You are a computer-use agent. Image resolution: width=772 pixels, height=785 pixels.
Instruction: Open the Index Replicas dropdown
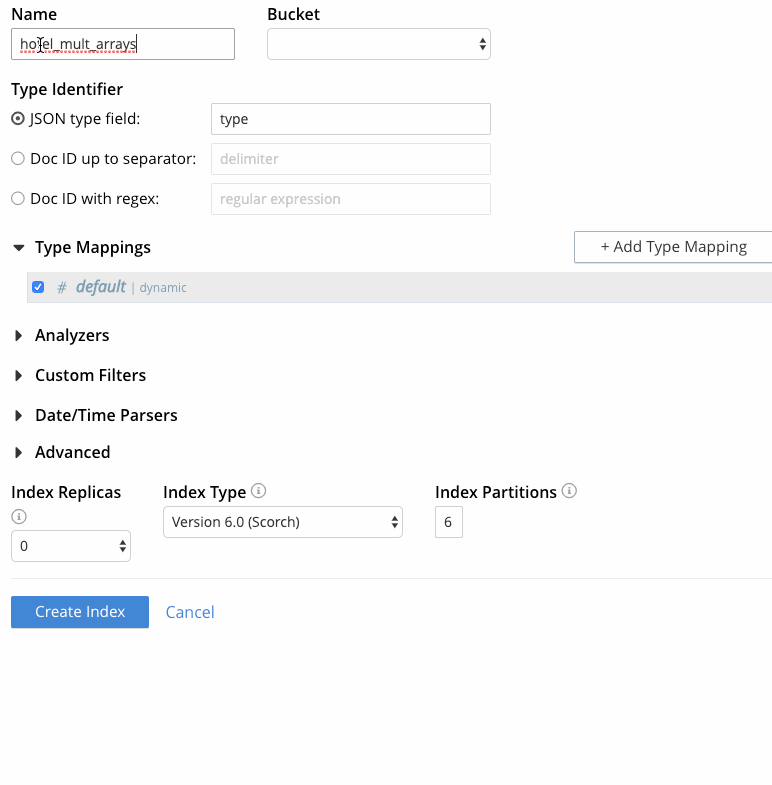coord(71,546)
